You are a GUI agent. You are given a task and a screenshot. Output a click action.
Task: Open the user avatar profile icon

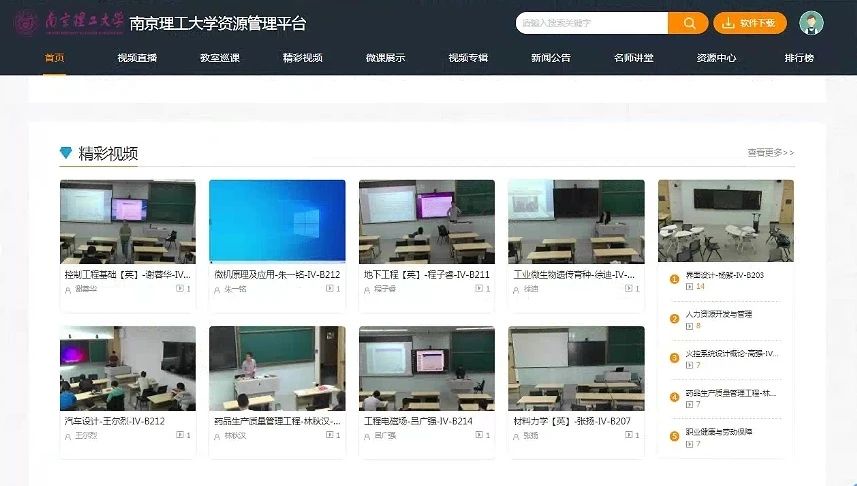[x=811, y=23]
